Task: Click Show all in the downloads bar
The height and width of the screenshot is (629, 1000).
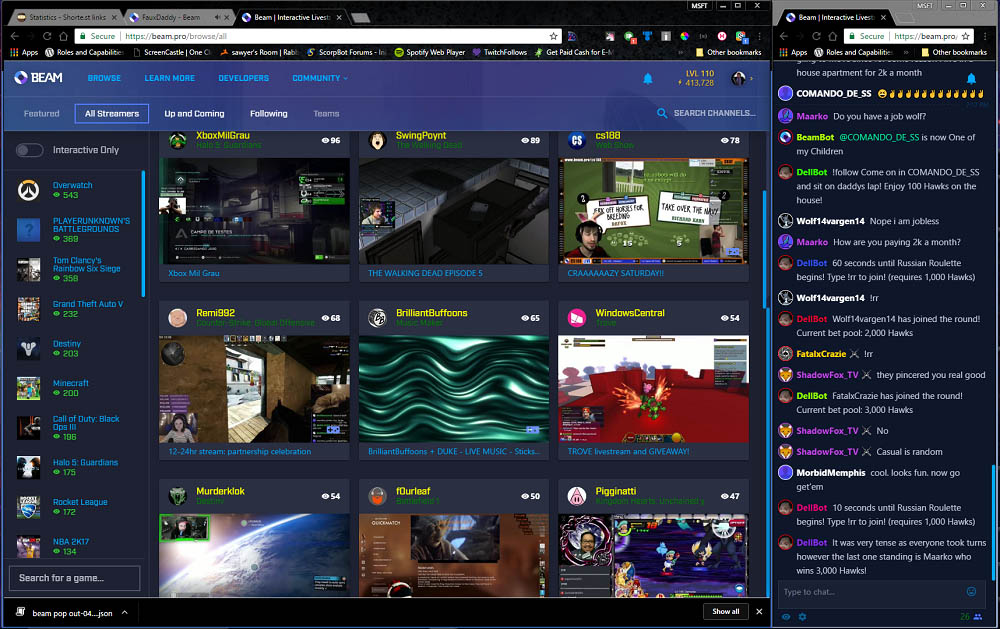Action: [725, 611]
